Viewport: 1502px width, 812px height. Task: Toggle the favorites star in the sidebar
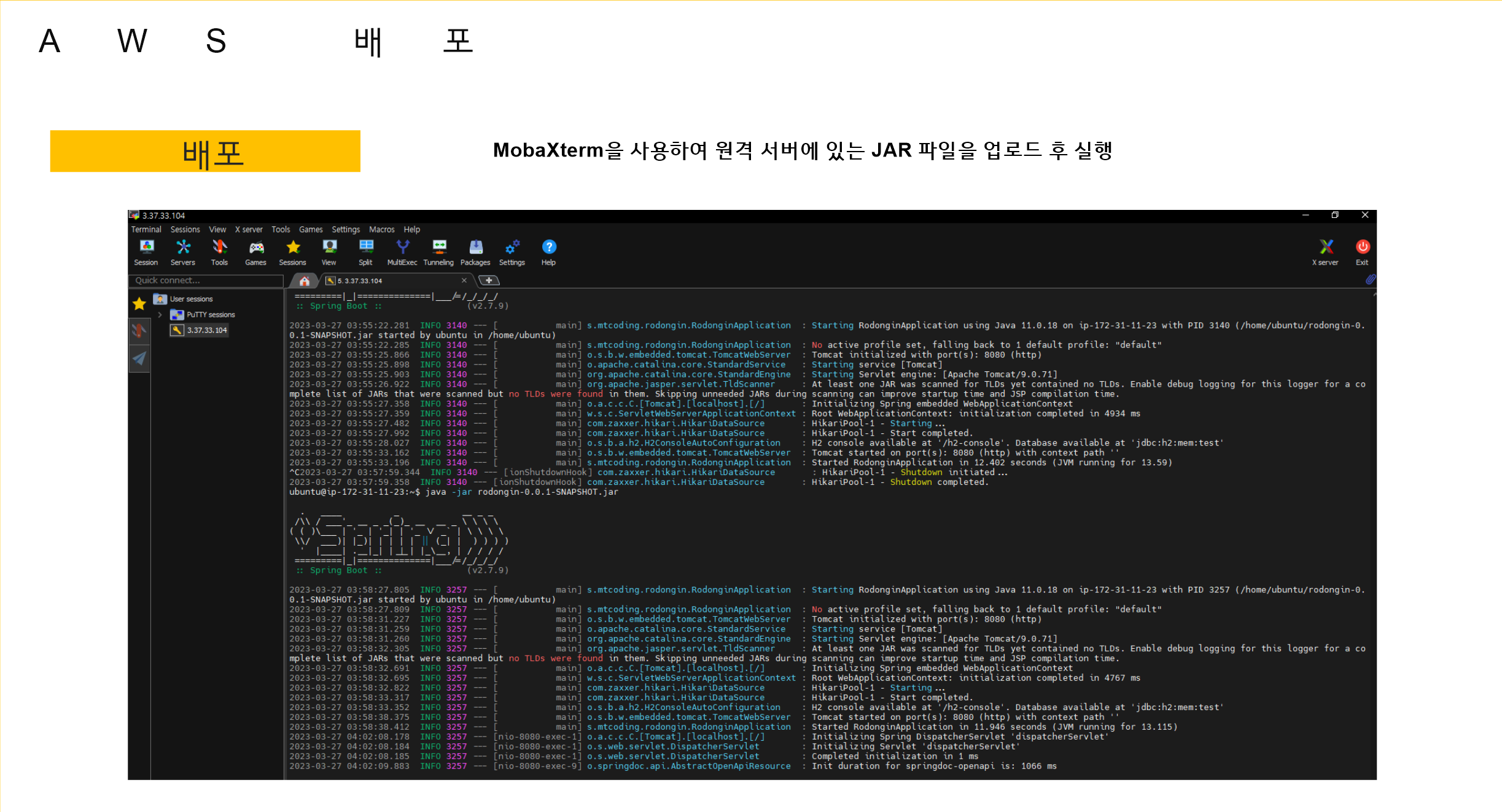(x=139, y=303)
